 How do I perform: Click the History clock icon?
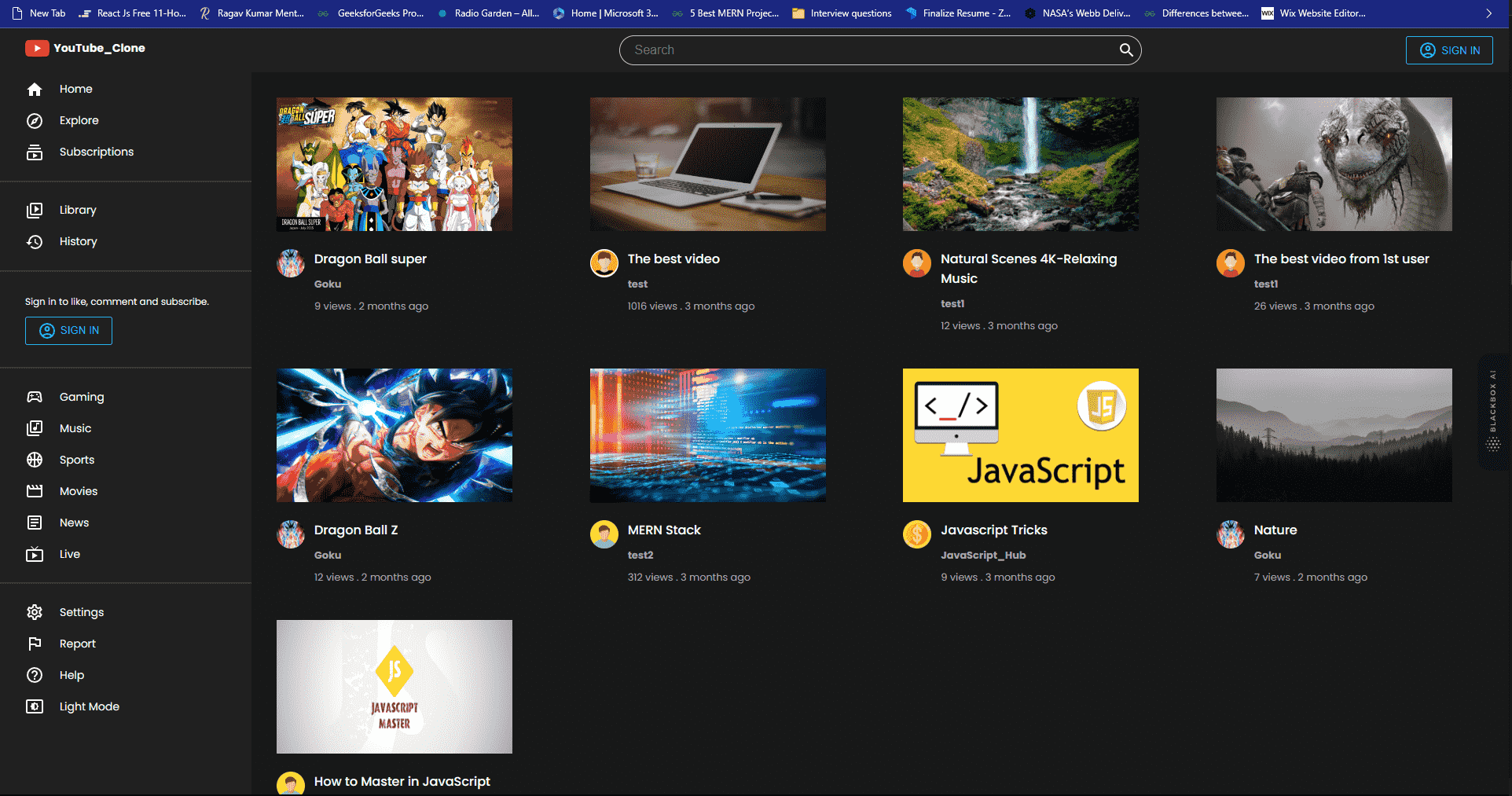click(35, 241)
